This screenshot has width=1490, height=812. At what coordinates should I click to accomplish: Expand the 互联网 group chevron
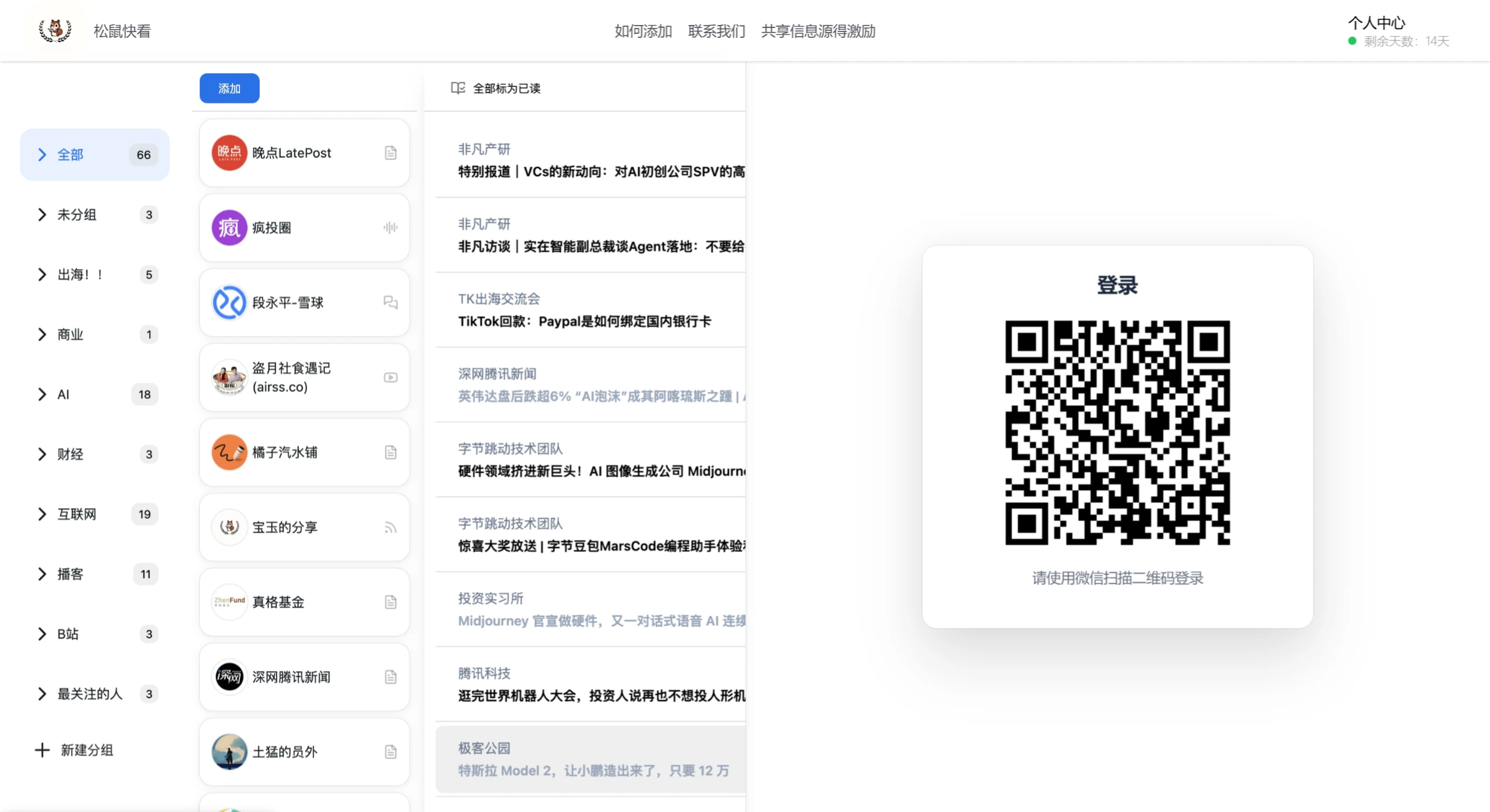[x=42, y=514]
